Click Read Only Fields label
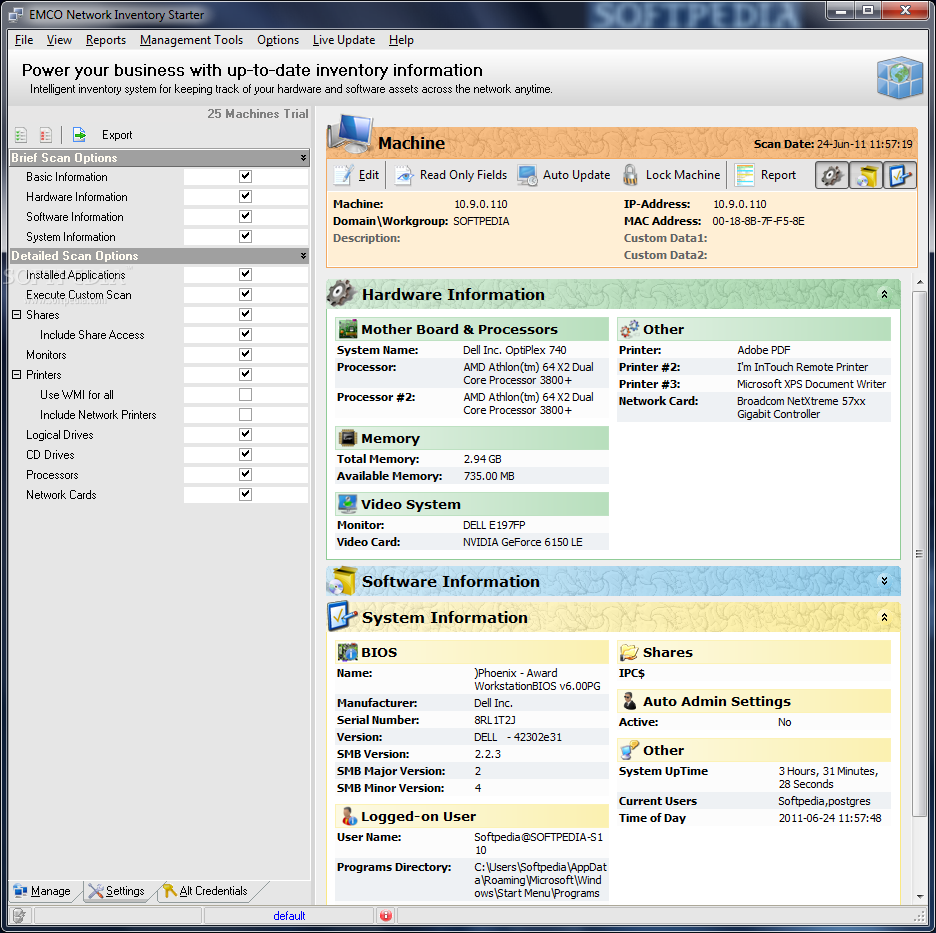The width and height of the screenshot is (936, 933). pos(463,175)
